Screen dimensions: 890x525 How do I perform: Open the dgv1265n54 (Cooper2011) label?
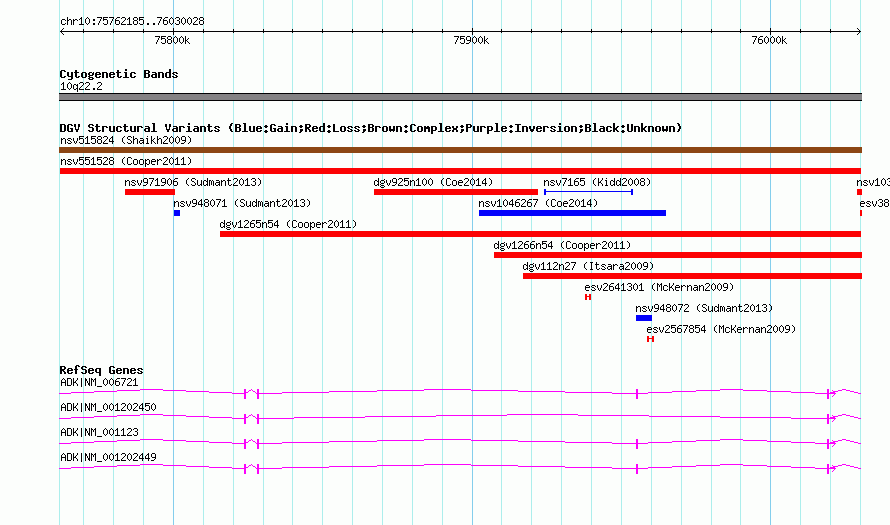[288, 224]
